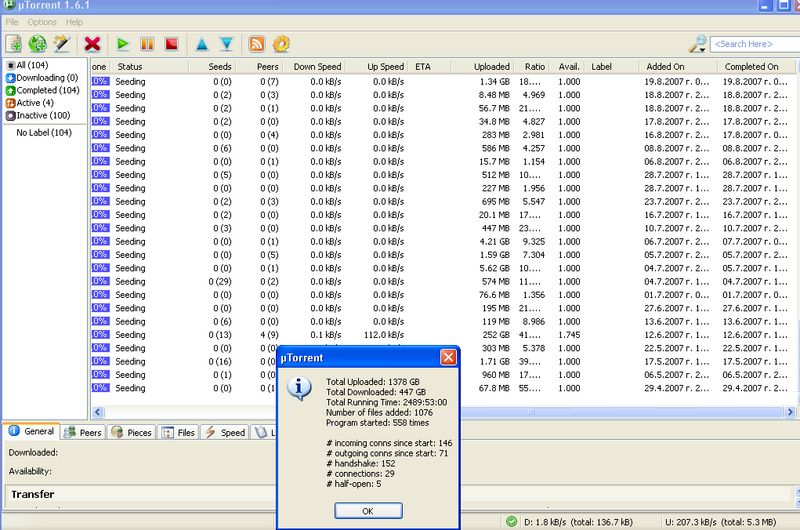The height and width of the screenshot is (530, 800).
Task: Sort by the Ratio column header
Action: coord(533,67)
